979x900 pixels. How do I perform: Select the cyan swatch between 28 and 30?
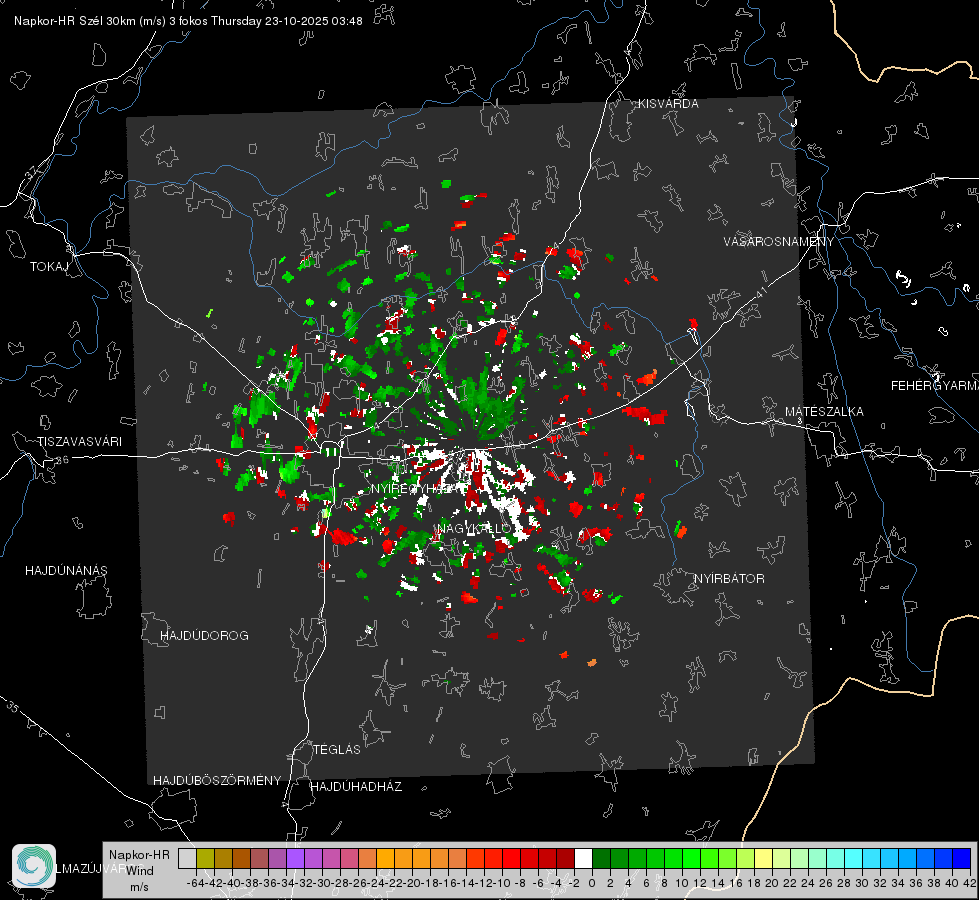(x=853, y=858)
